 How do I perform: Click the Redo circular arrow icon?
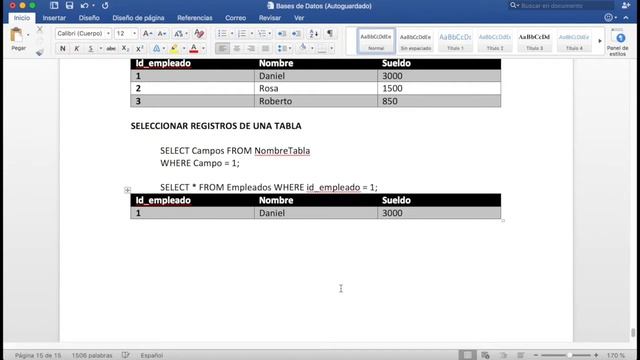[x=105, y=6]
